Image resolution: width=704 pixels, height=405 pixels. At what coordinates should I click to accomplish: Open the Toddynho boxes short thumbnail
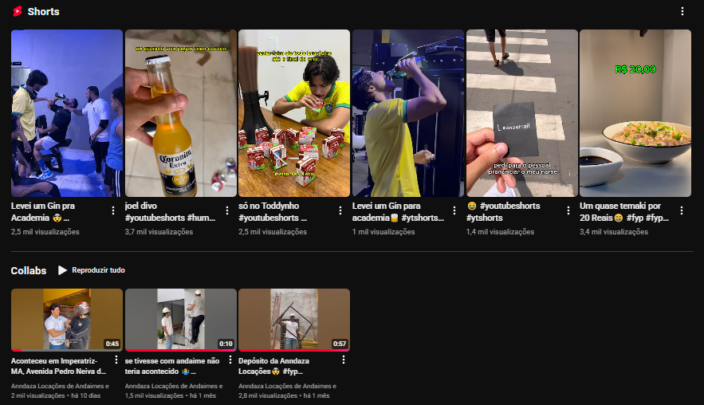294,113
